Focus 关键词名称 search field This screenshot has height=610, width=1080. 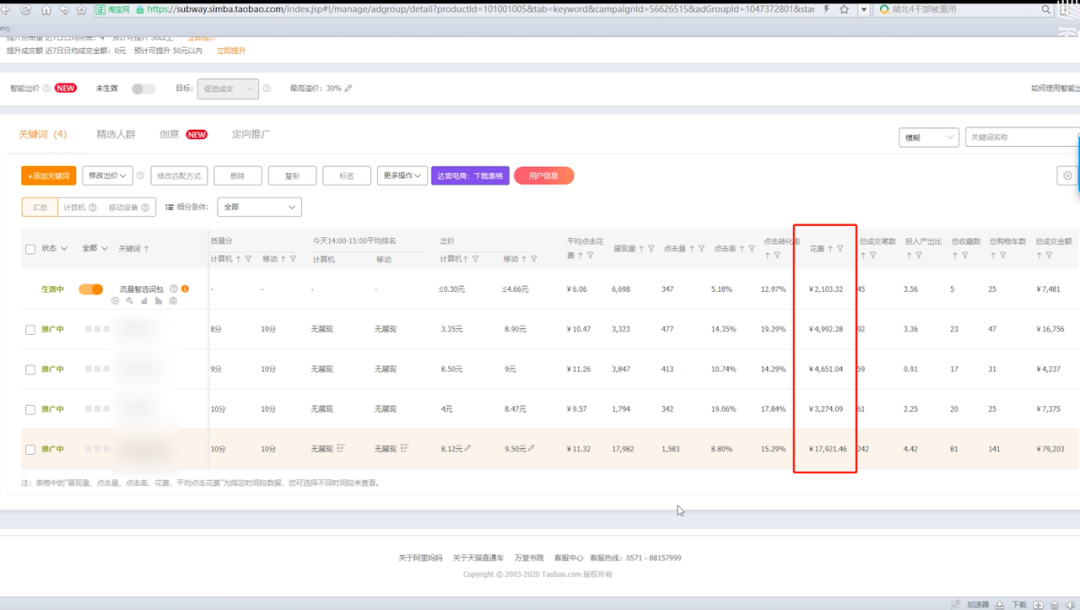tap(1022, 138)
